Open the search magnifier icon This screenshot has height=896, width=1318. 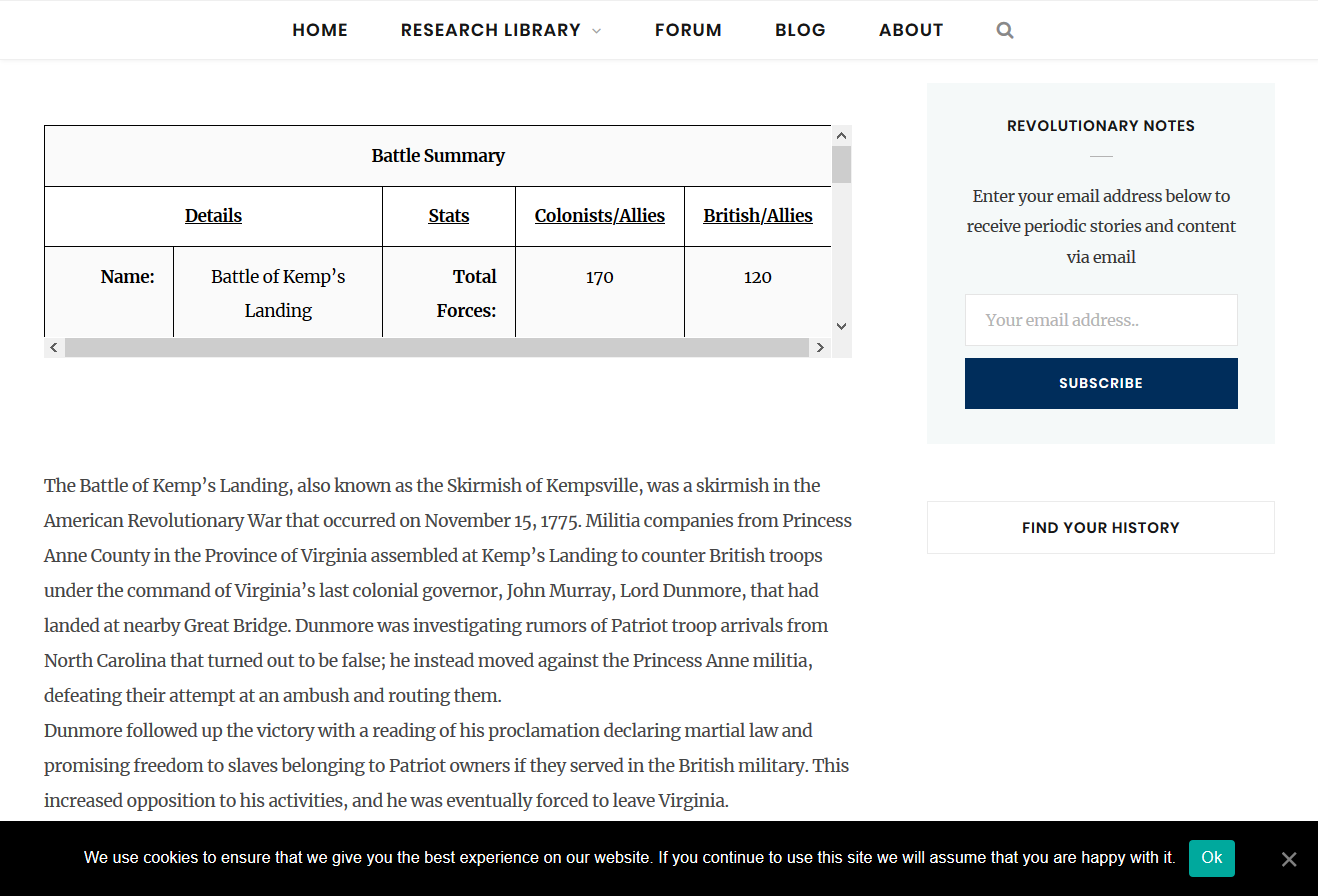coord(1005,30)
